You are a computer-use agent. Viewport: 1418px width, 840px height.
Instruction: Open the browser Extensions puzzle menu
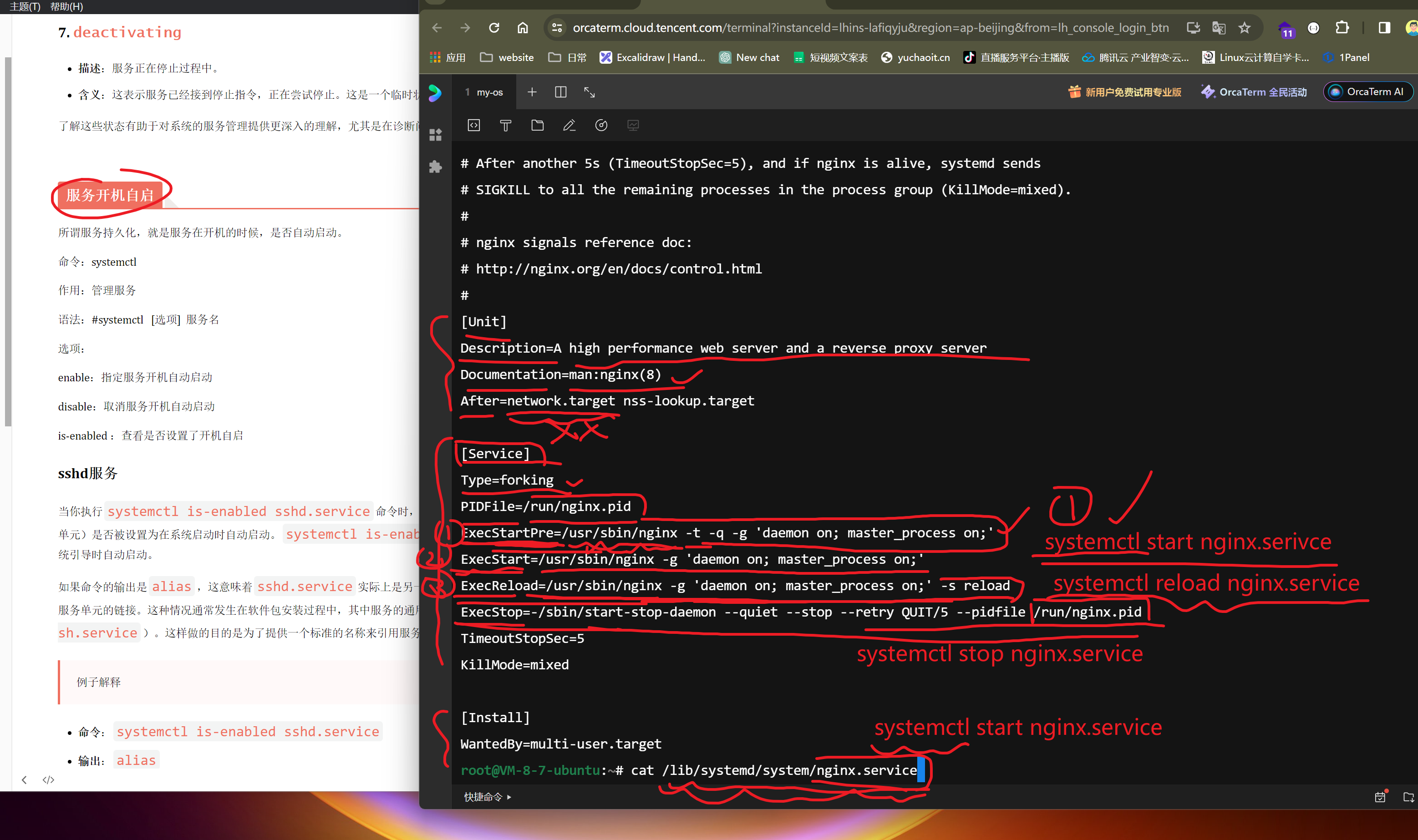1342,28
